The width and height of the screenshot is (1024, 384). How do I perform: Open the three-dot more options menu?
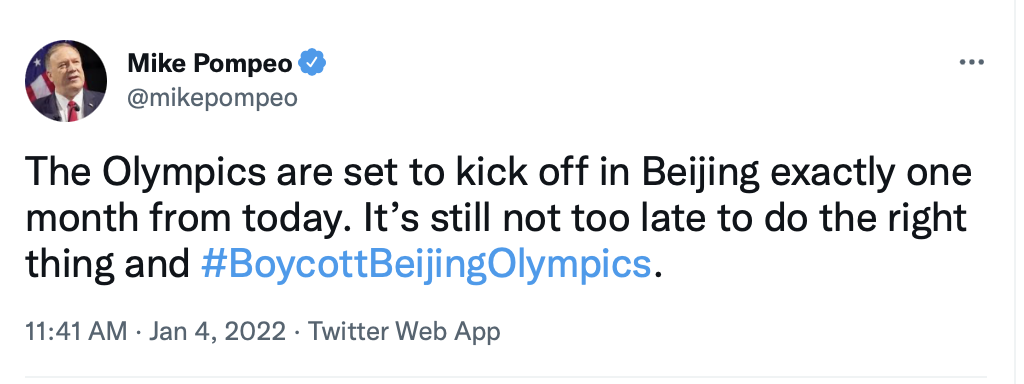(x=971, y=63)
